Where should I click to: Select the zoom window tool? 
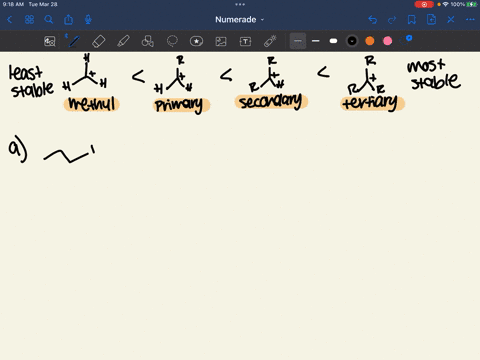50,41
